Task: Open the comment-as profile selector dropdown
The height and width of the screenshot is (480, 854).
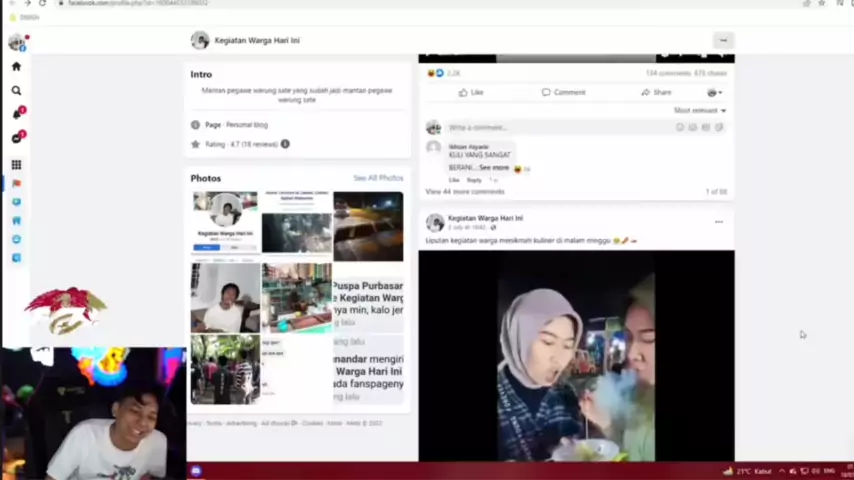Action: pos(713,92)
